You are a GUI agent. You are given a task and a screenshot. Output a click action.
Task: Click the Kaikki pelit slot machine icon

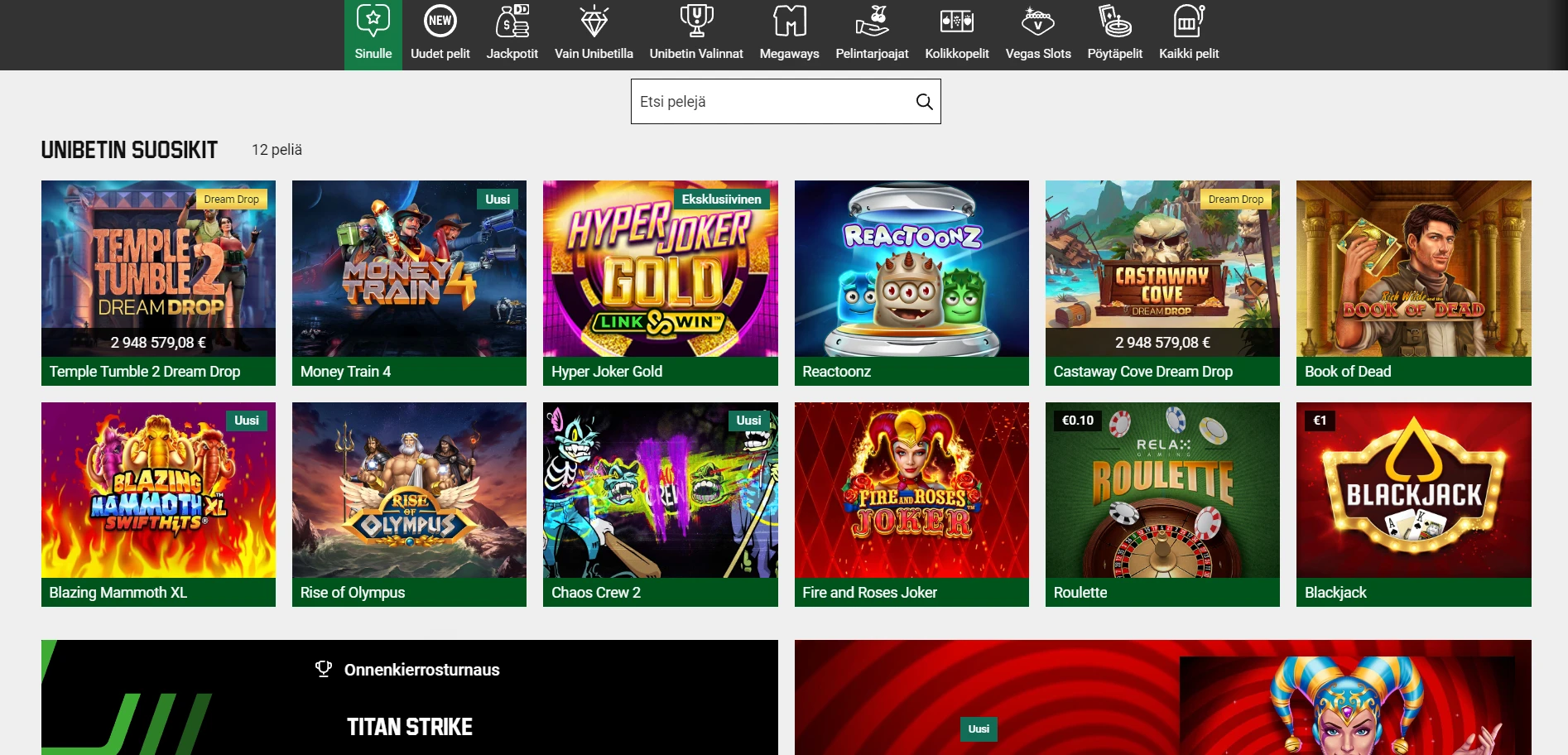[x=1189, y=21]
